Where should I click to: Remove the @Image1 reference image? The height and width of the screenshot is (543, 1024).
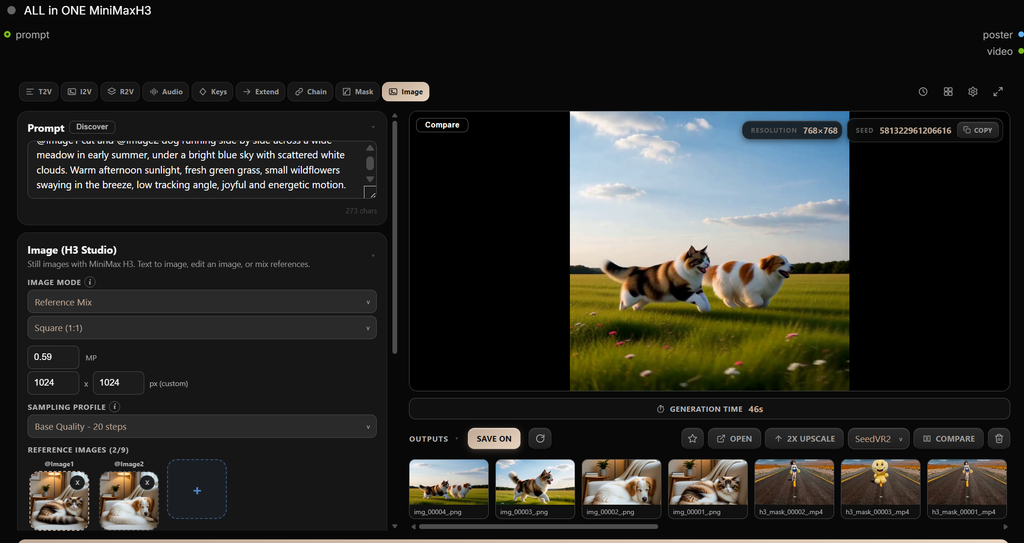77,482
